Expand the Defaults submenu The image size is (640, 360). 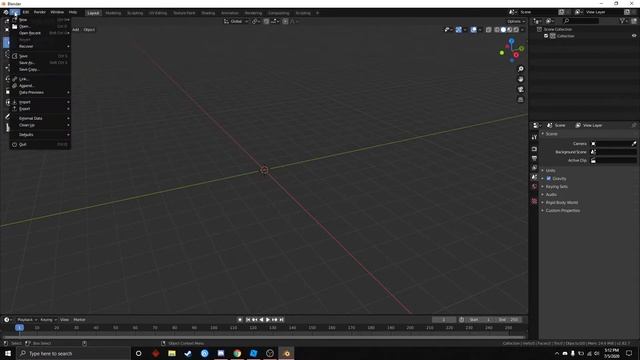40,135
